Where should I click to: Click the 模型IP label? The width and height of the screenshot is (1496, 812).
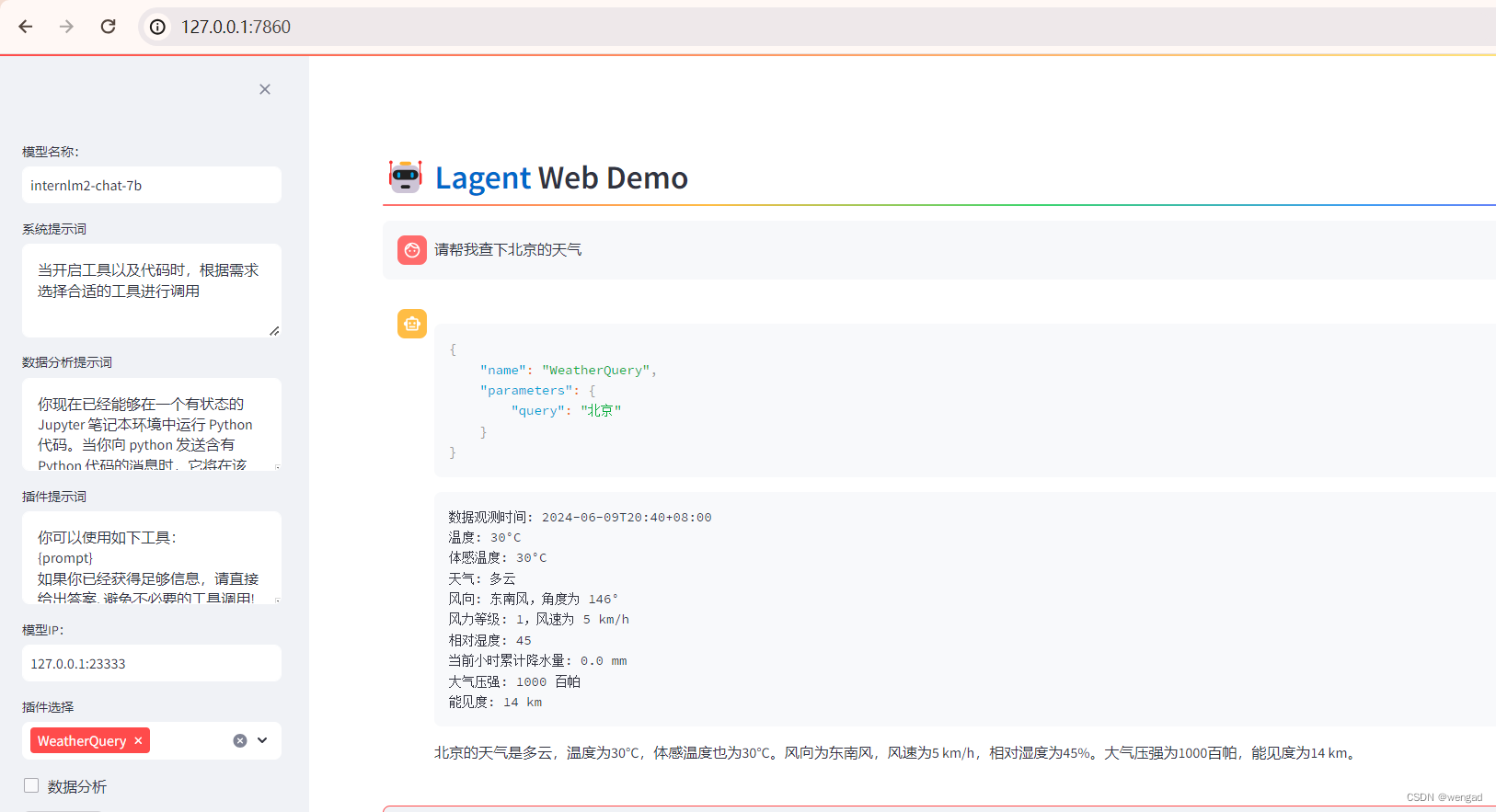(x=43, y=630)
